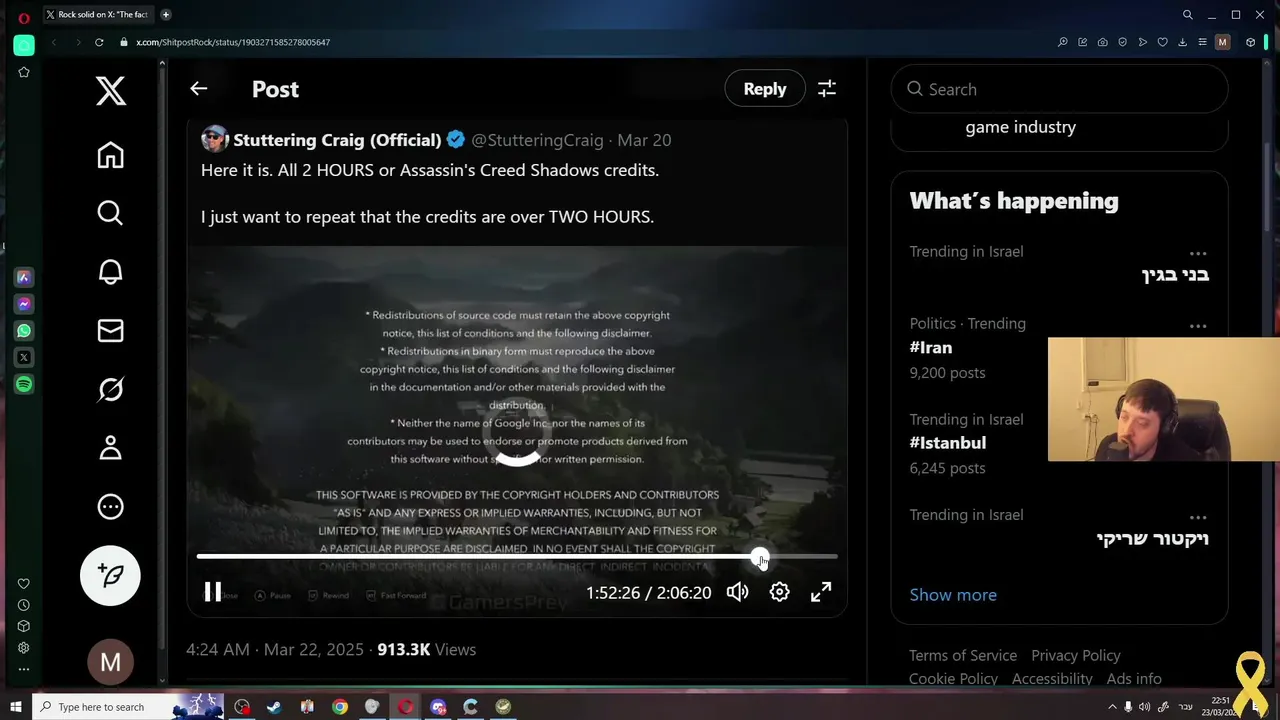Open more options for #Iran trend
This screenshot has height=720, width=1280.
(1198, 326)
